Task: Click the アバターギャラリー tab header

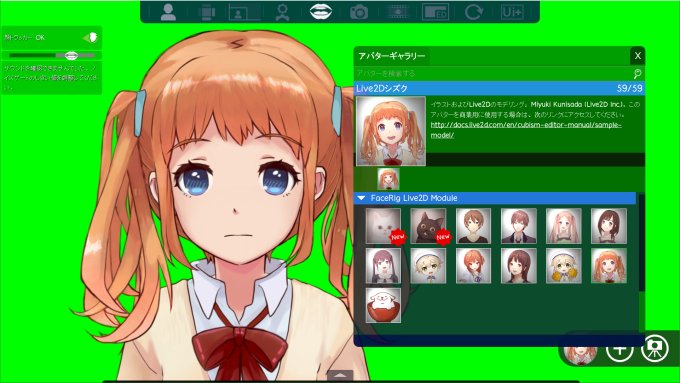Action: pos(392,56)
